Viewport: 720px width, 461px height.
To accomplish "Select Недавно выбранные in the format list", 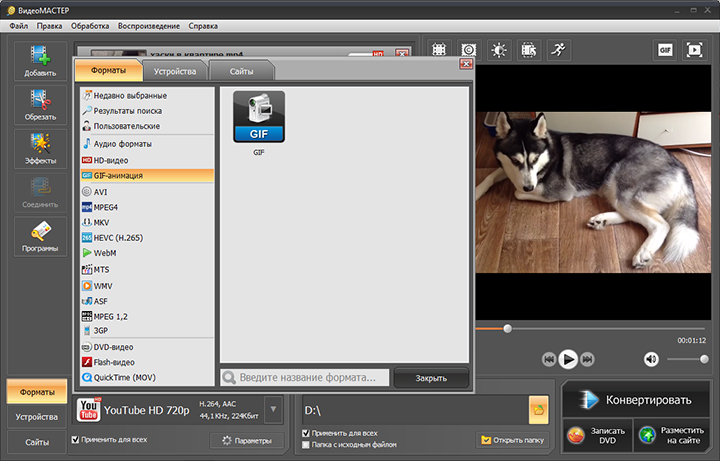I will (x=147, y=96).
